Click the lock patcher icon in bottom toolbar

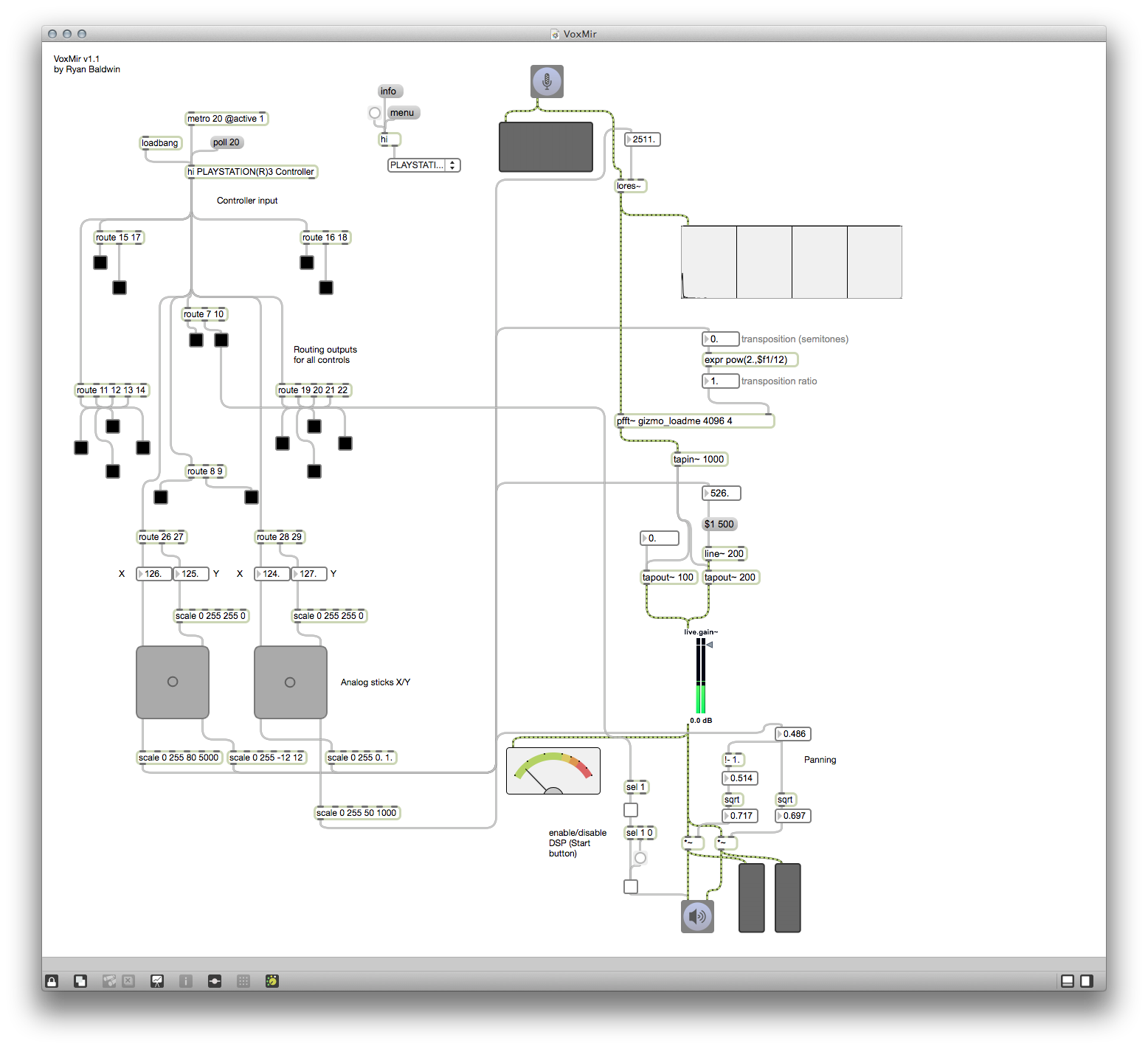(x=52, y=980)
